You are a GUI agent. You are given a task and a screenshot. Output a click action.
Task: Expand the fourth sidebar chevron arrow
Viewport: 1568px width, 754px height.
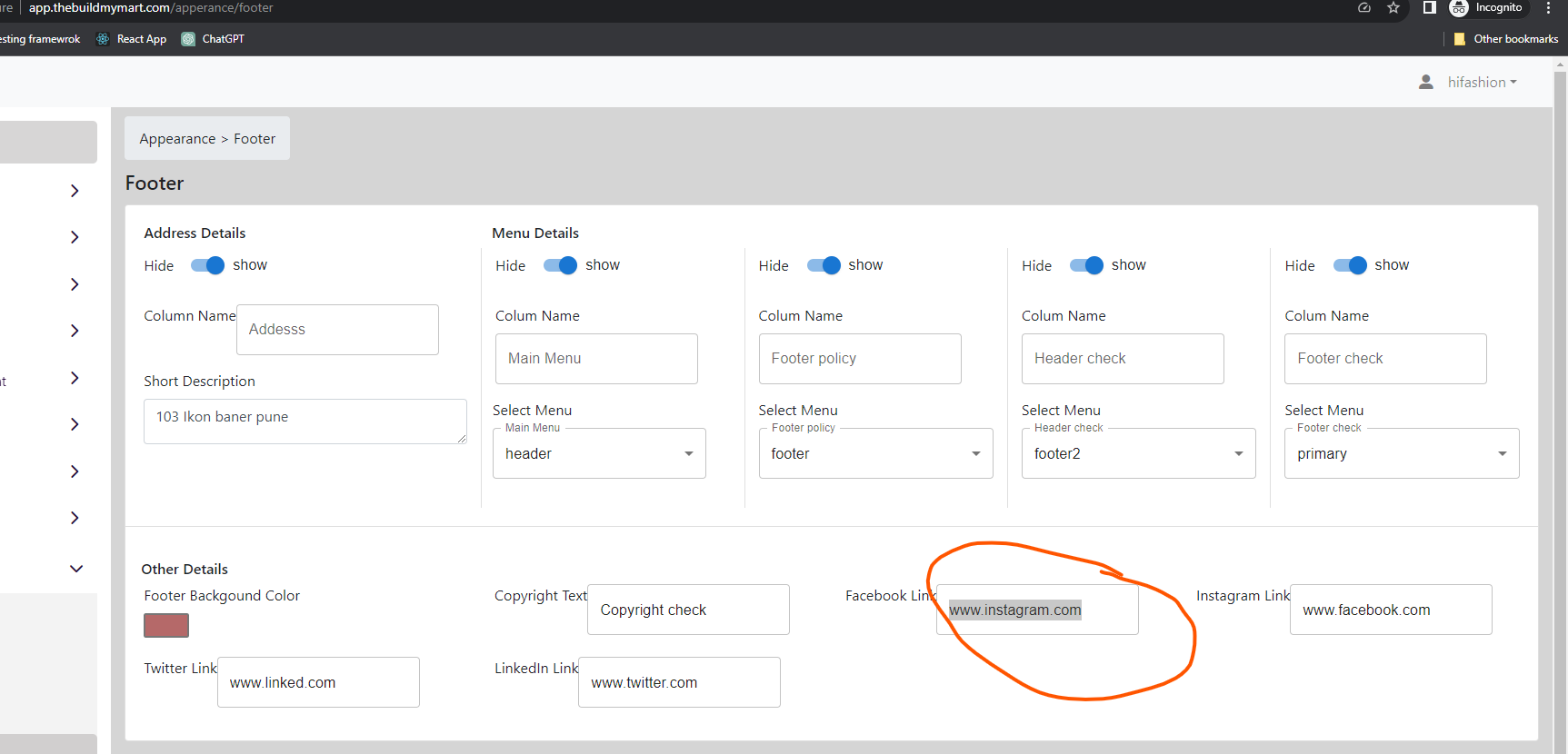point(75,331)
